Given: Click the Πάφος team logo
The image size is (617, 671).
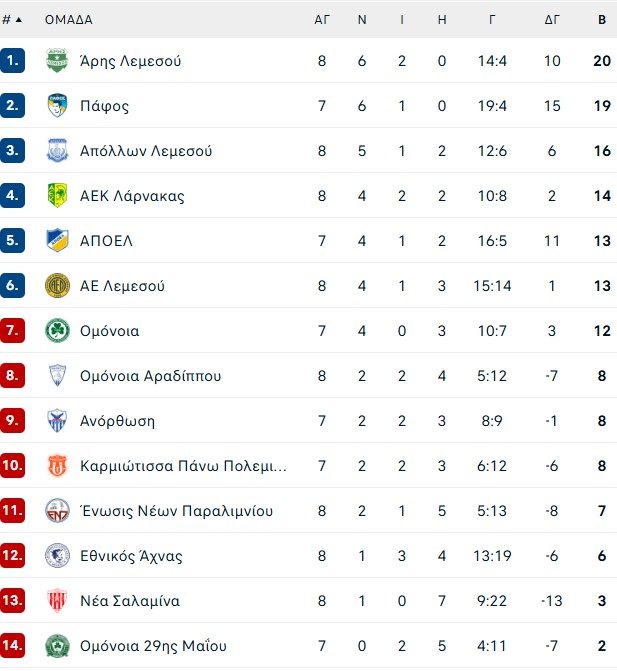Looking at the screenshot, I should [57, 106].
